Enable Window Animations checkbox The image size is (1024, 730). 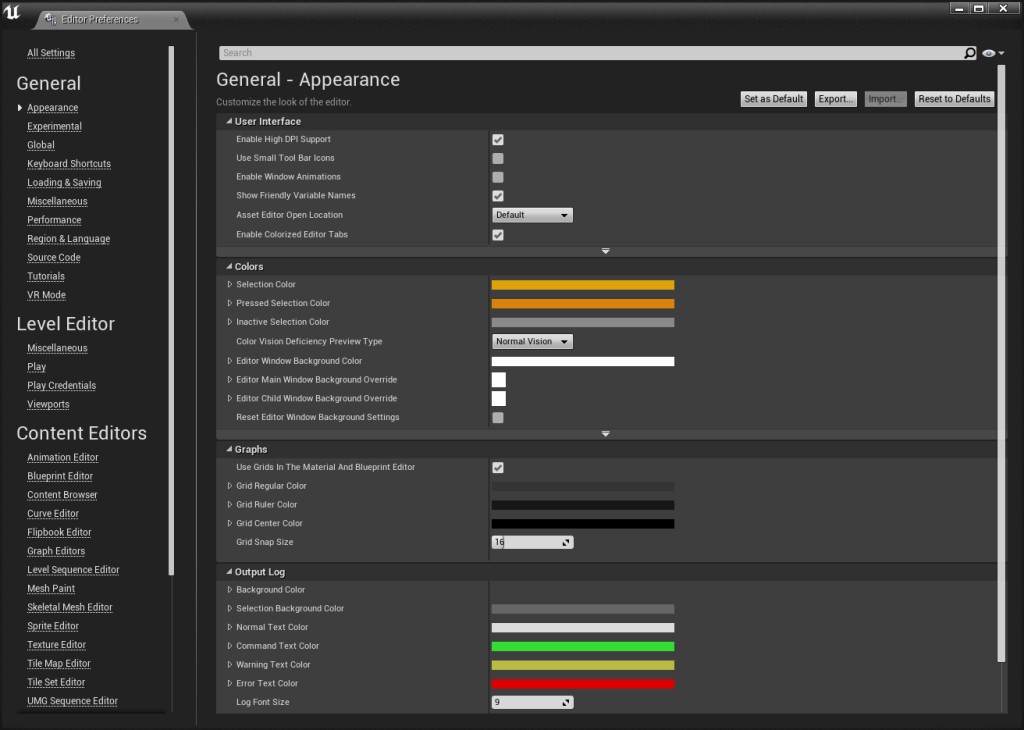click(498, 177)
